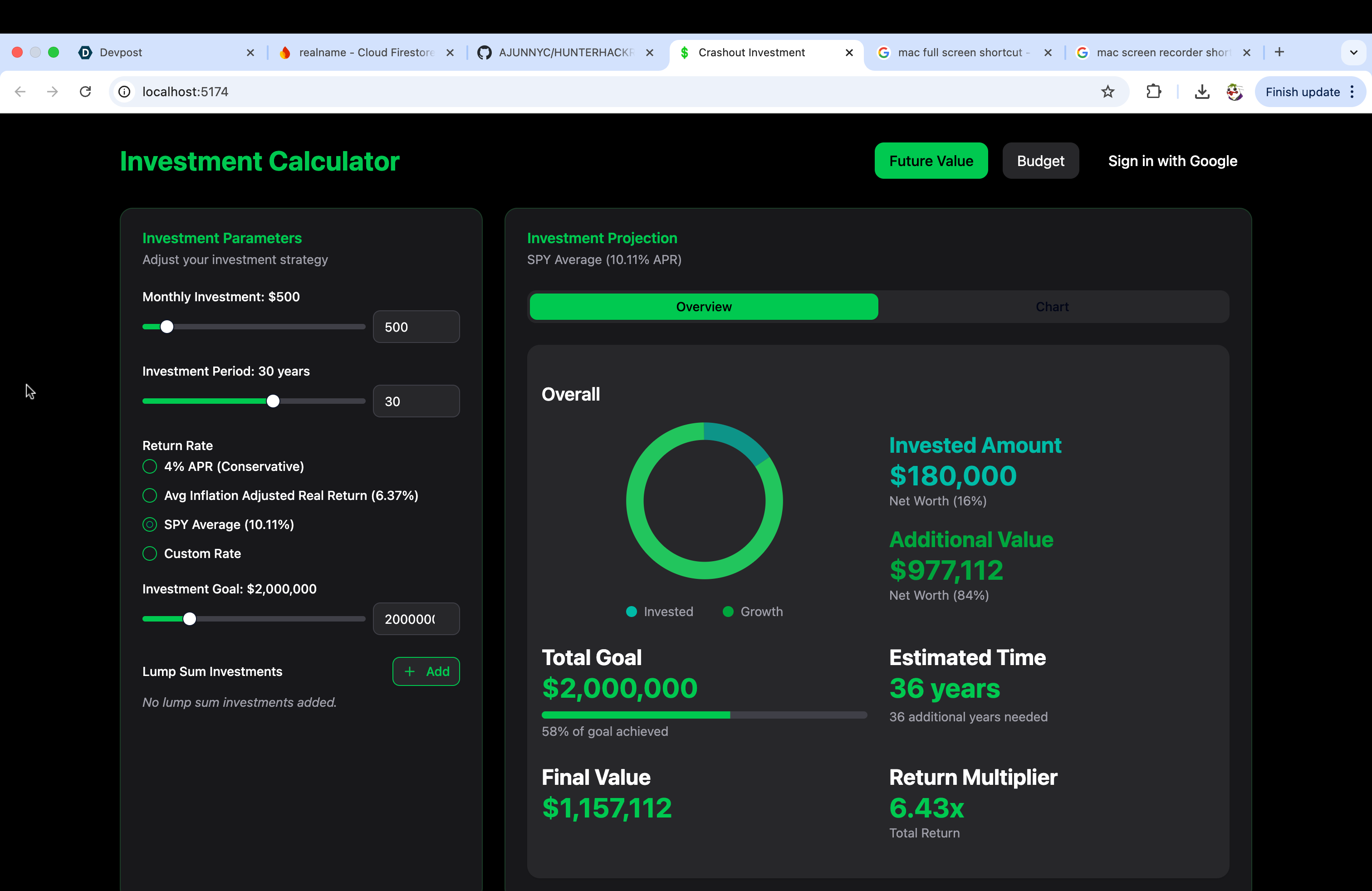The image size is (1372, 891).
Task: Open the browser extensions puzzle icon
Action: pyautogui.click(x=1153, y=92)
